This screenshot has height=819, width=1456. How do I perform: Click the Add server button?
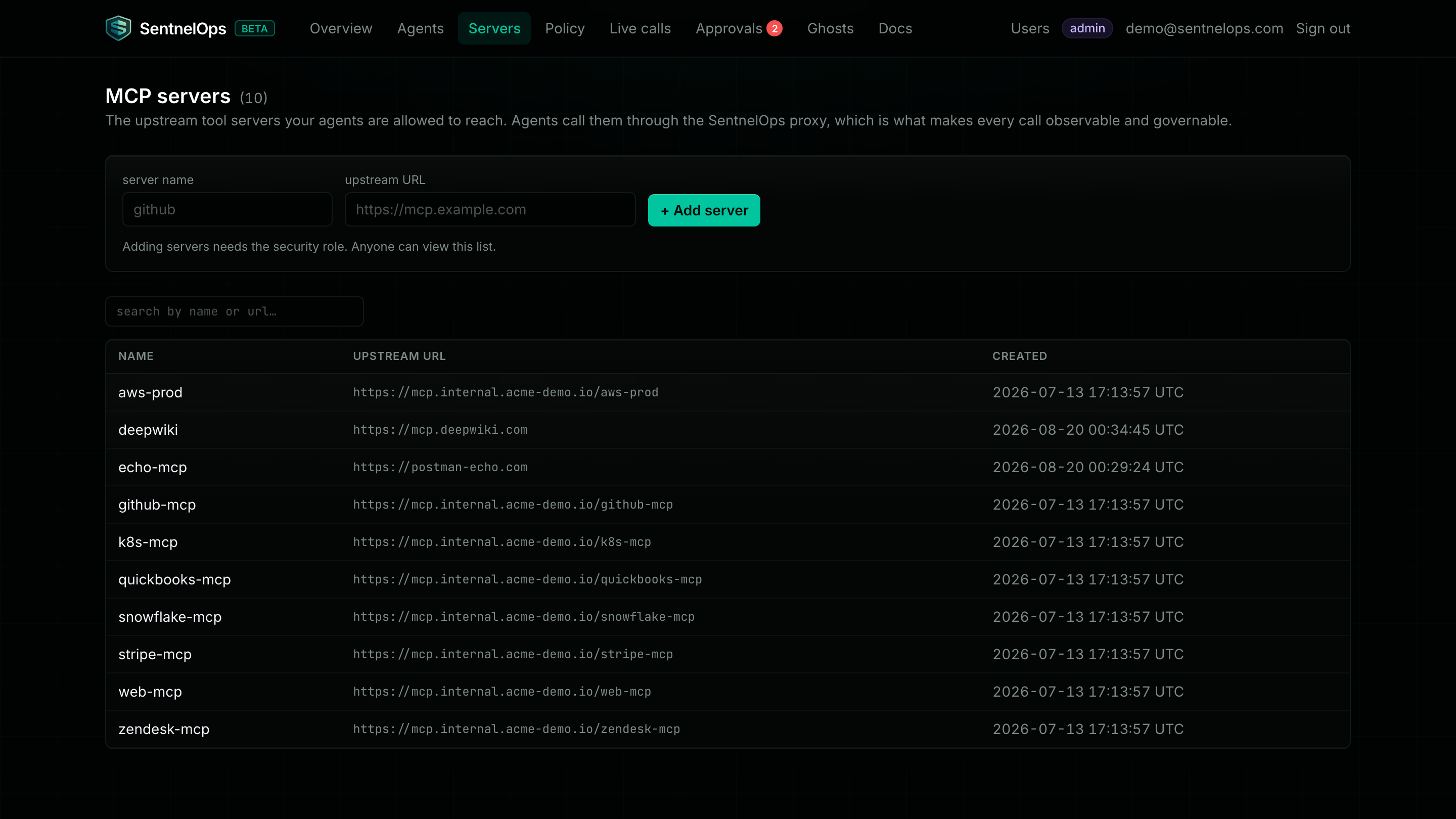click(704, 210)
